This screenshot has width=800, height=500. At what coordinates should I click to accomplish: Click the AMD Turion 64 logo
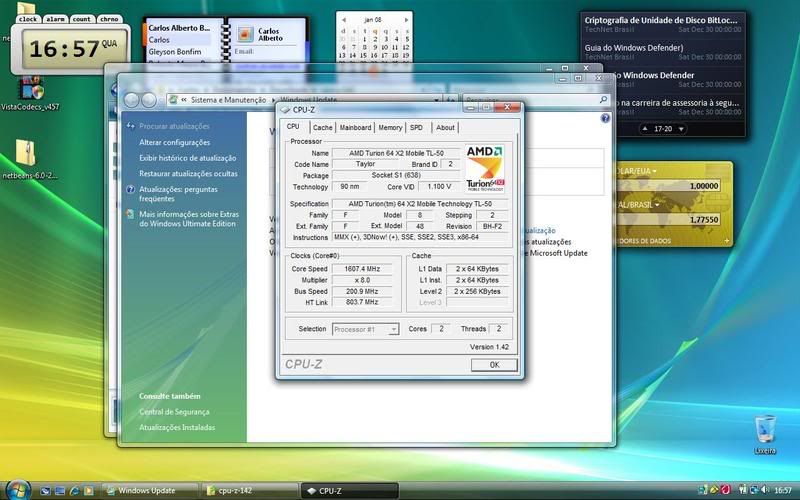(x=485, y=167)
